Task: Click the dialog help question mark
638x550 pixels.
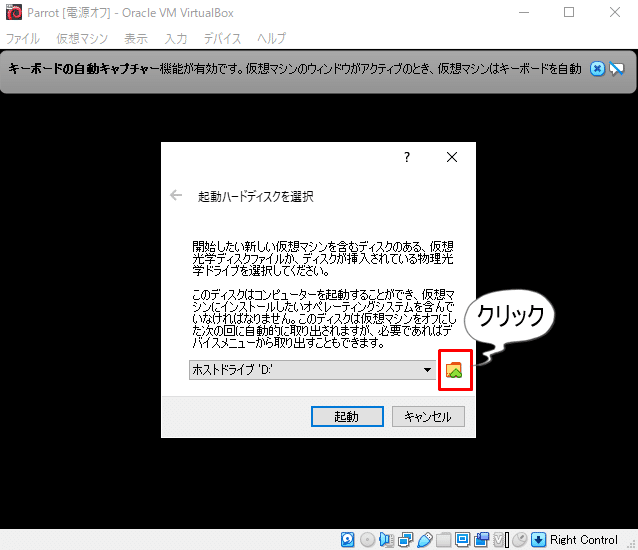Action: click(x=407, y=157)
